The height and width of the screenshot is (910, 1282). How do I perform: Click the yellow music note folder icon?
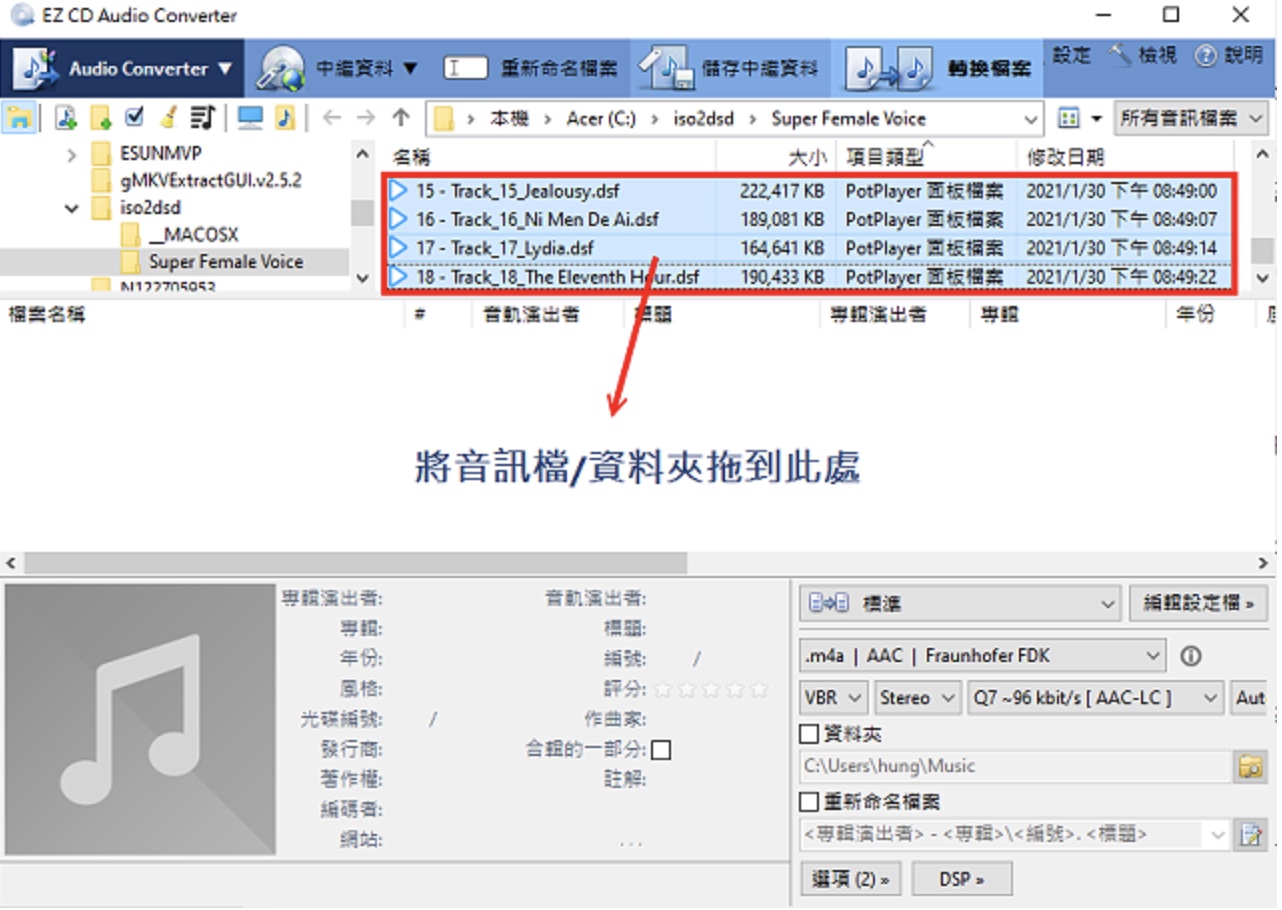285,118
